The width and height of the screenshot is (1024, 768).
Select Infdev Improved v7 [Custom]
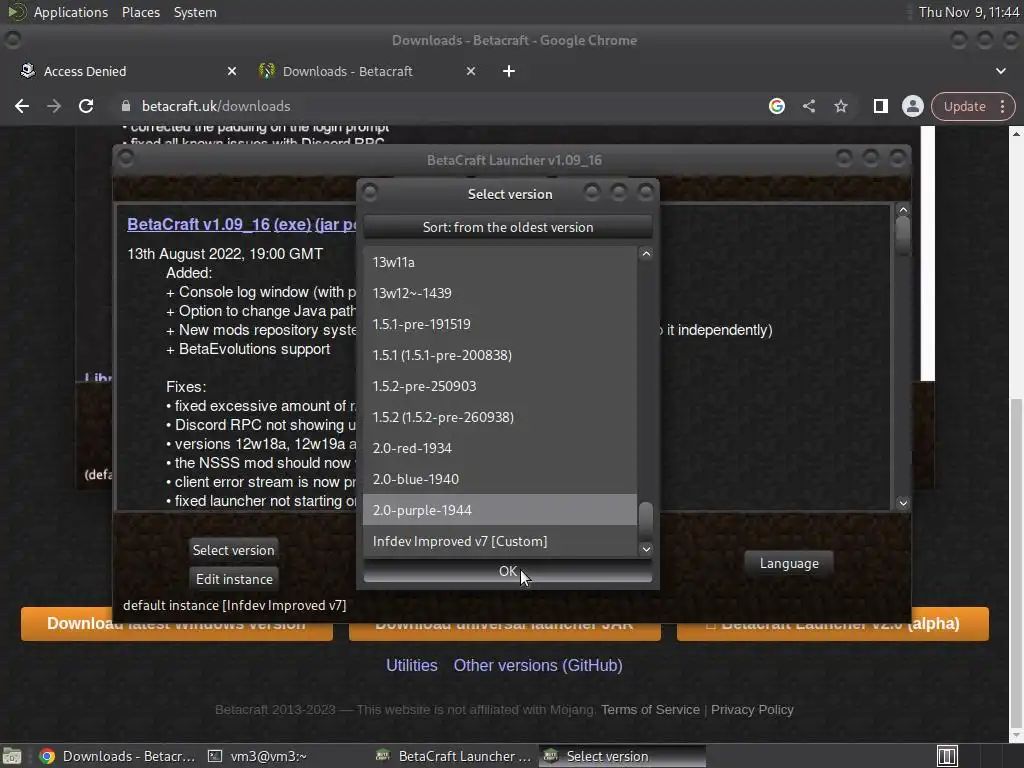pos(500,541)
